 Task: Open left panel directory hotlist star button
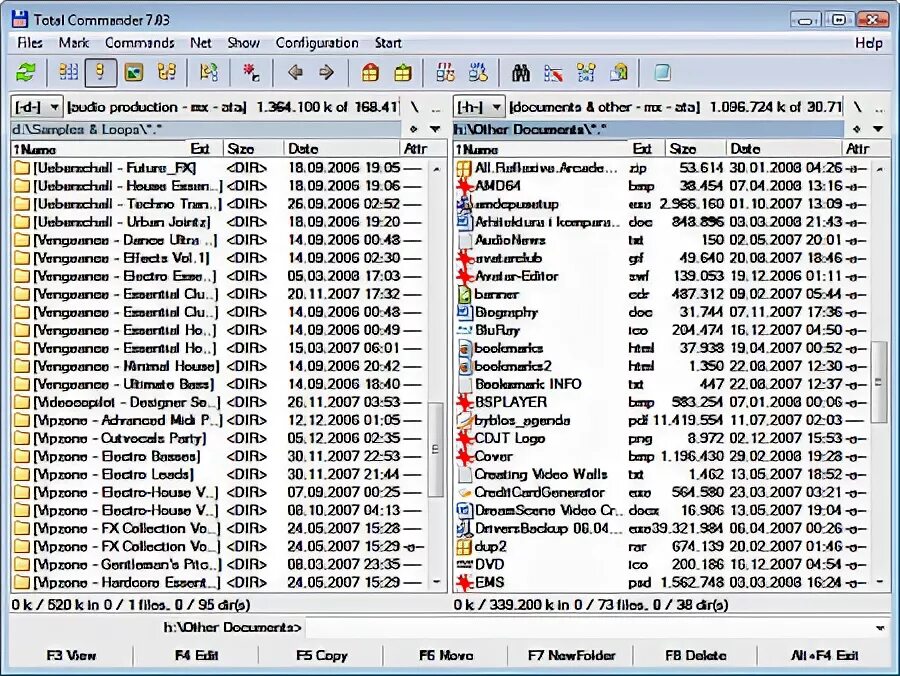(413, 130)
